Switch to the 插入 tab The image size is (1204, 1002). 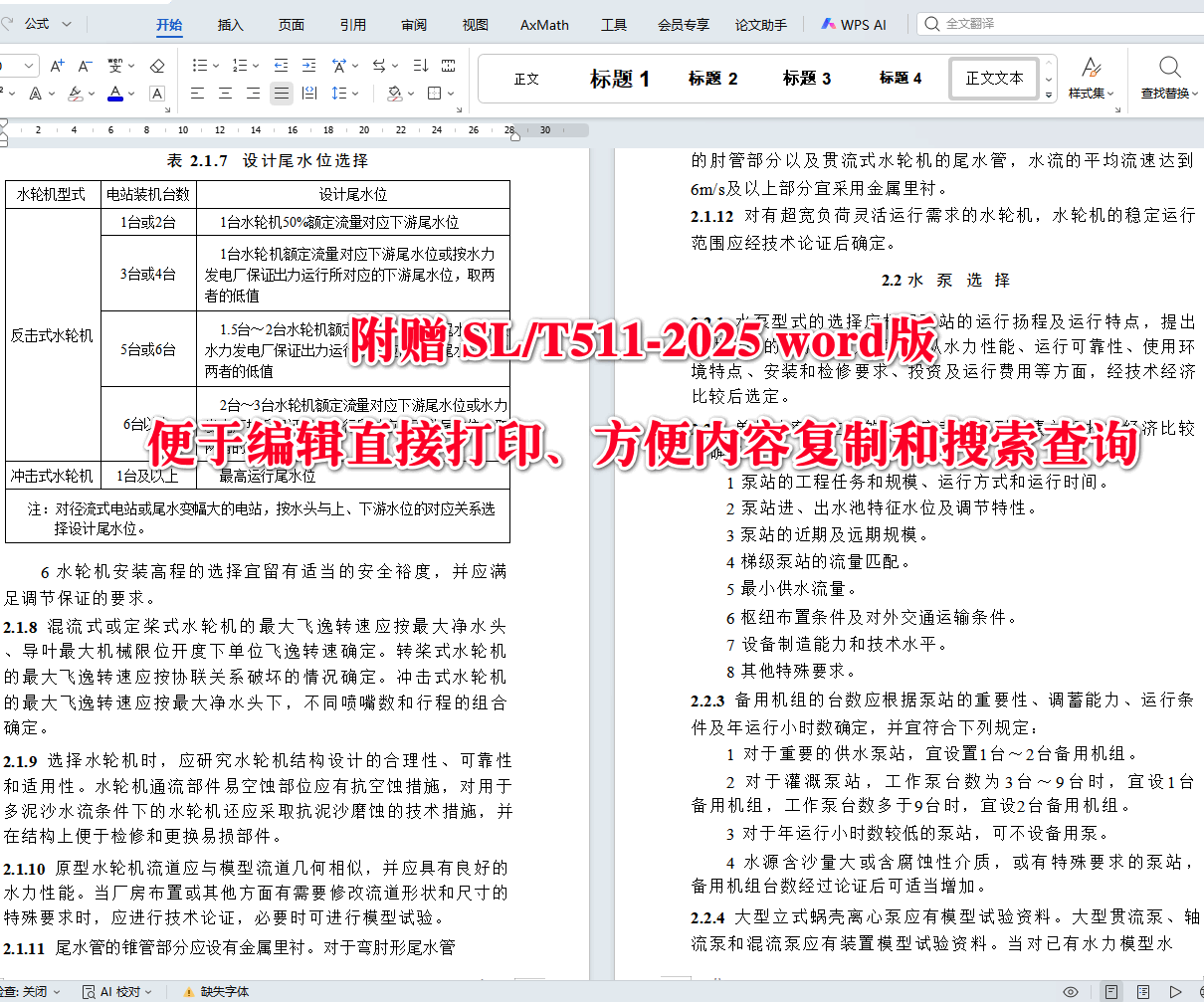(230, 25)
